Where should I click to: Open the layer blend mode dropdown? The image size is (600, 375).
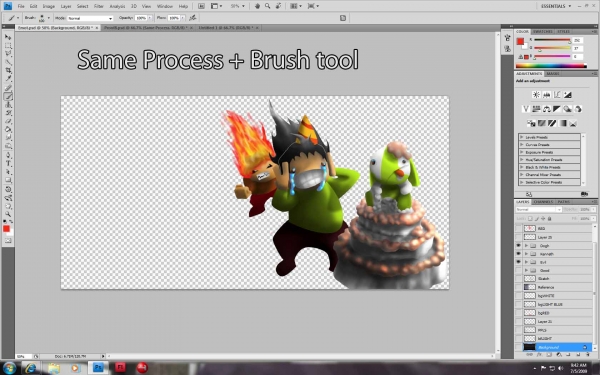(x=538, y=210)
